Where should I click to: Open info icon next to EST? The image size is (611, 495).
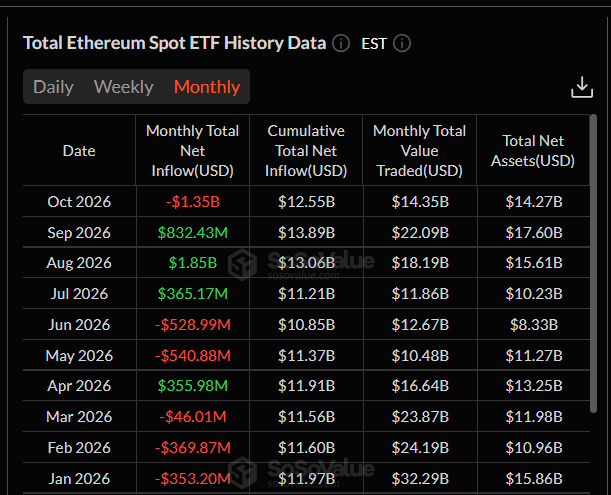(402, 43)
